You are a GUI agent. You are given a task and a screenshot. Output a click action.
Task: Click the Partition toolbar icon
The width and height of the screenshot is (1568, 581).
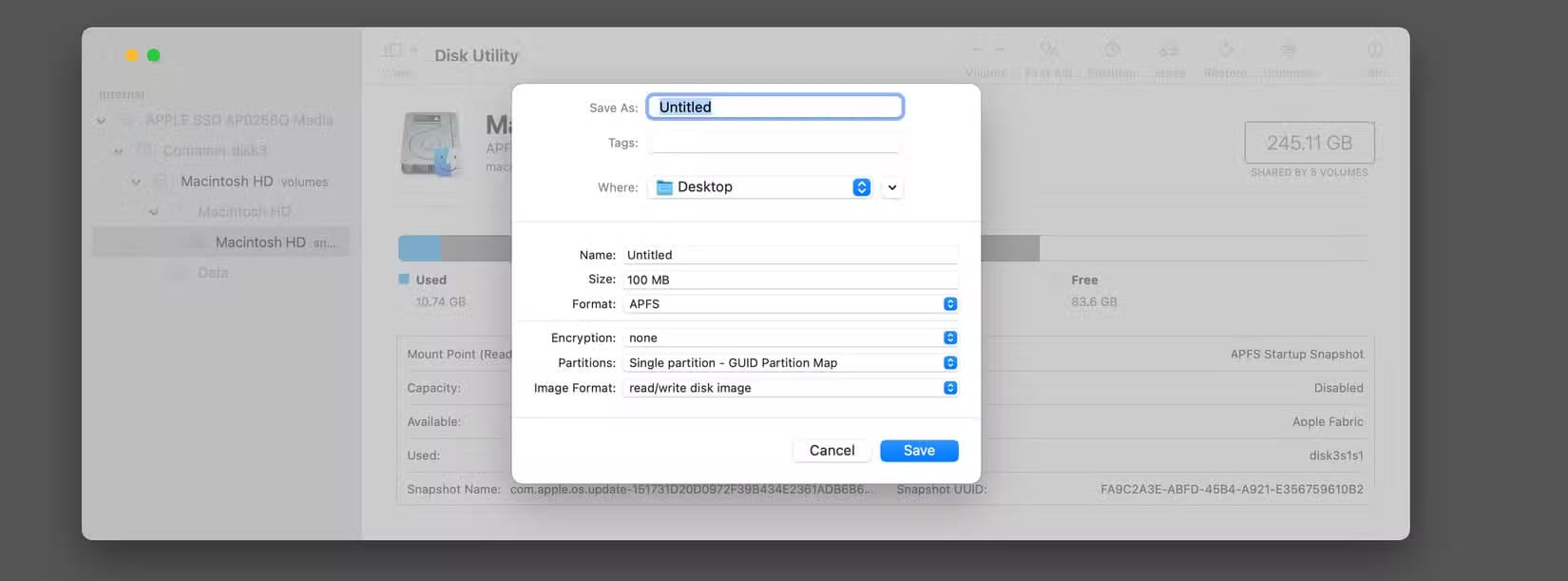tap(1111, 49)
